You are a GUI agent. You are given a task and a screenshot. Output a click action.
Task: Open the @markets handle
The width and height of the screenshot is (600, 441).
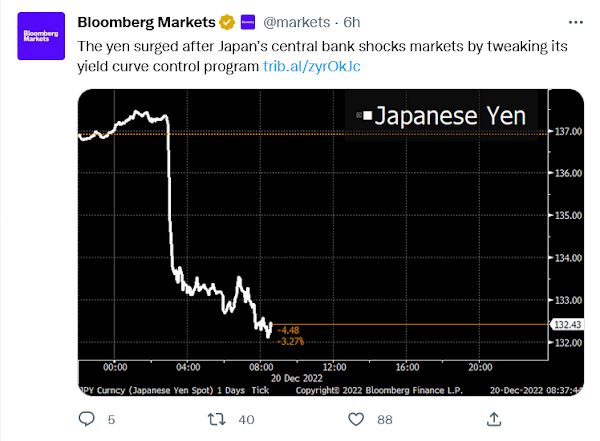296,22
